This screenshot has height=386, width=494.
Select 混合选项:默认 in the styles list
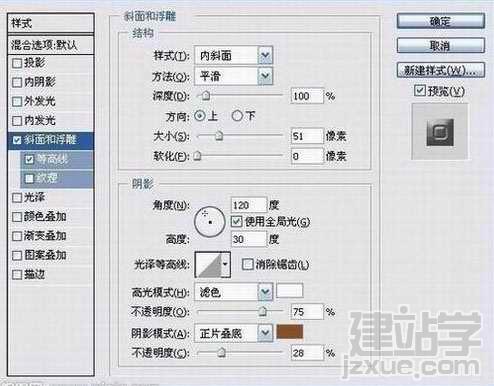coord(51,45)
